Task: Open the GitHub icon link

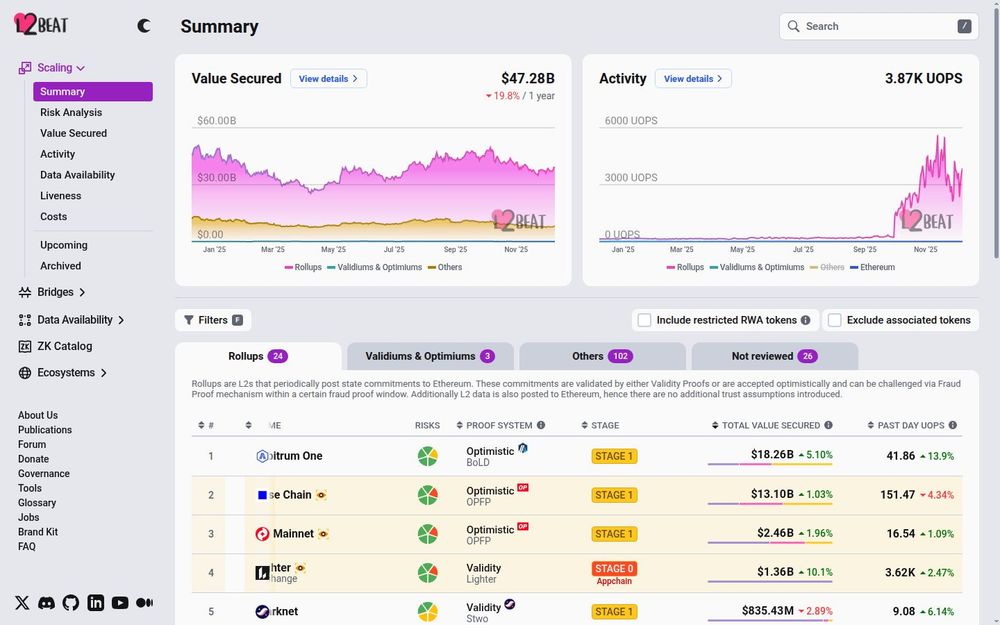Action: tap(71, 603)
